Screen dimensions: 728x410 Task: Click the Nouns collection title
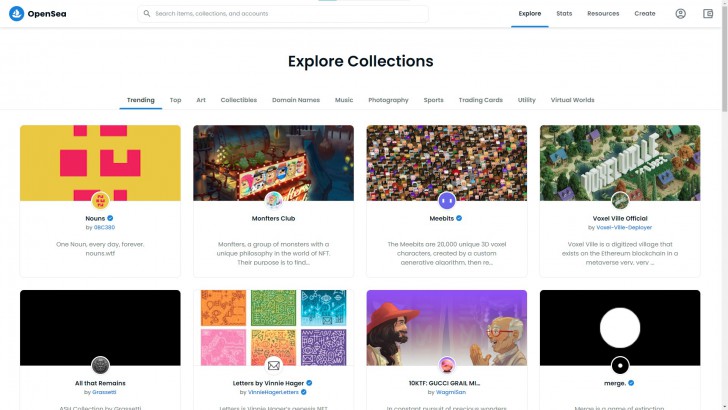(95, 218)
